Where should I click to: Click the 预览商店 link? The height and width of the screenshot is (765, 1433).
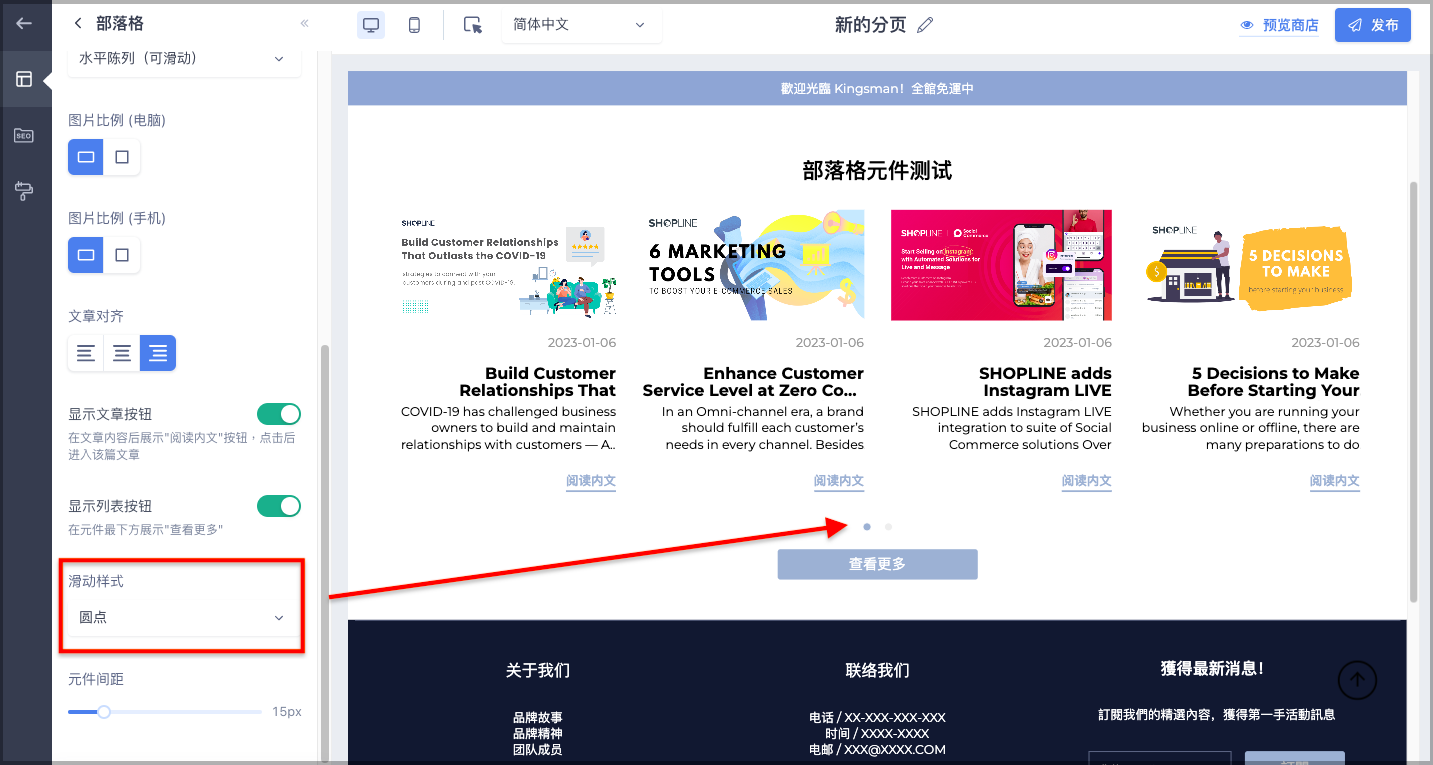point(1279,26)
